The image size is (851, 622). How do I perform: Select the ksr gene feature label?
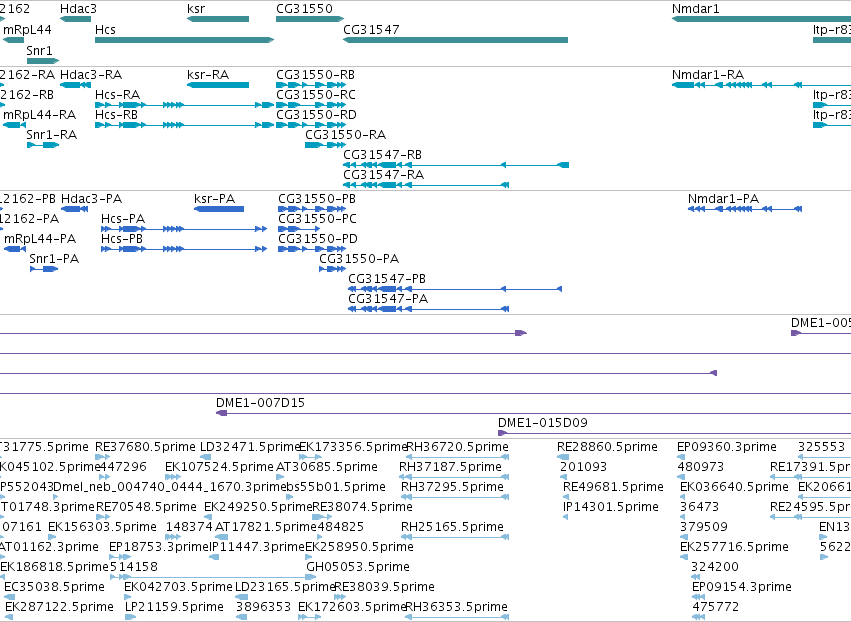(x=196, y=9)
